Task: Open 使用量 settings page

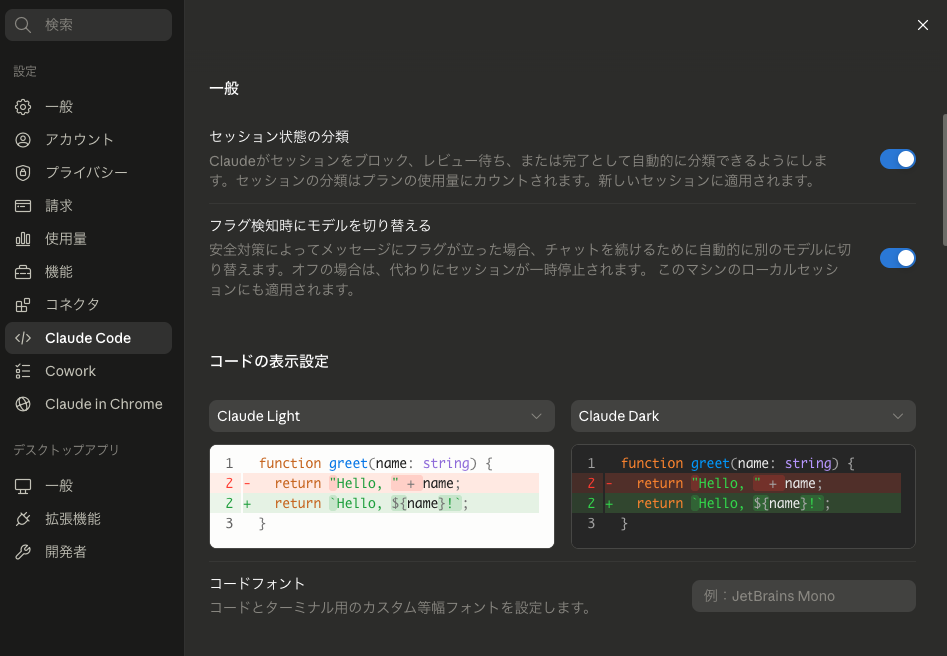Action: [88, 239]
